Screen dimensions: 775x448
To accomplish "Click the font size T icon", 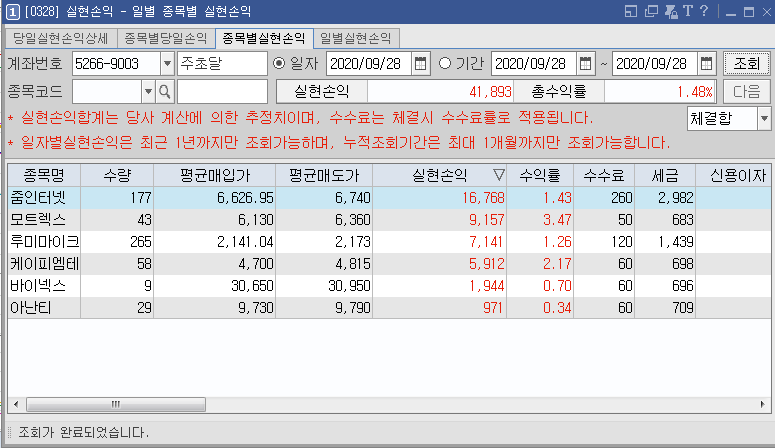I will 688,11.
